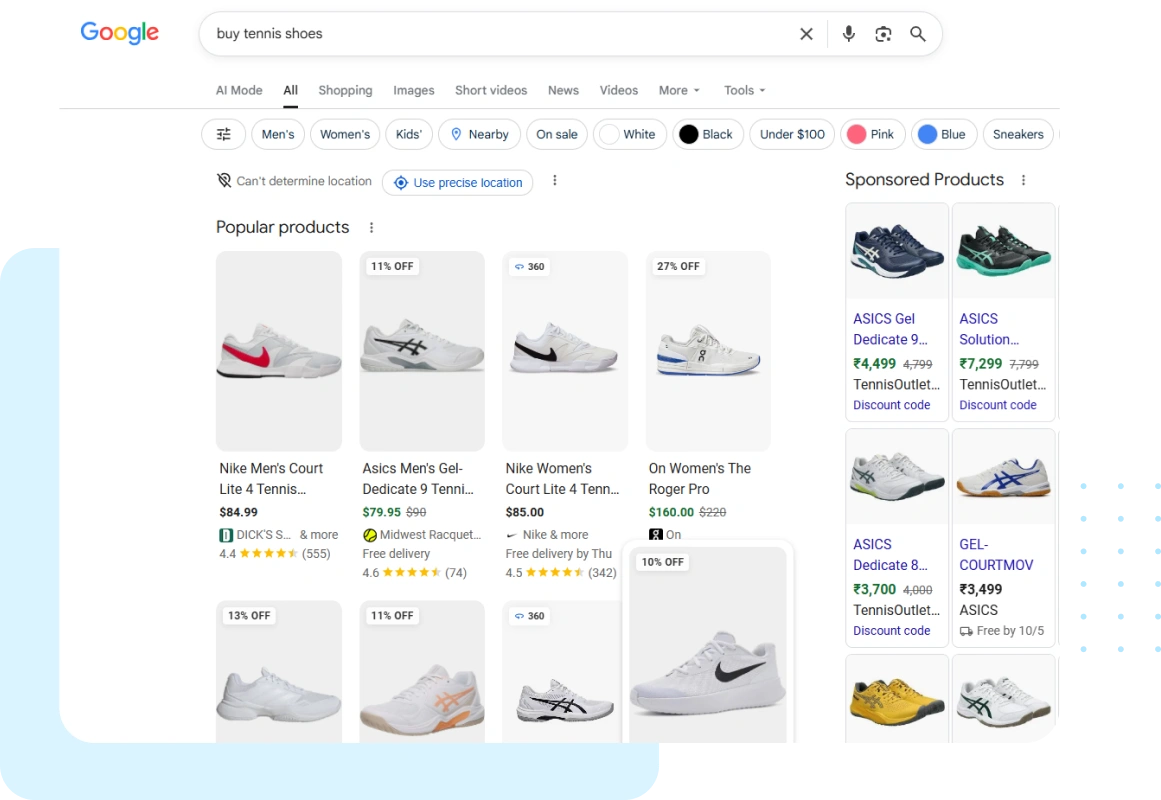The image size is (1161, 800).
Task: Toggle the Kids' filter chip
Action: (409, 134)
